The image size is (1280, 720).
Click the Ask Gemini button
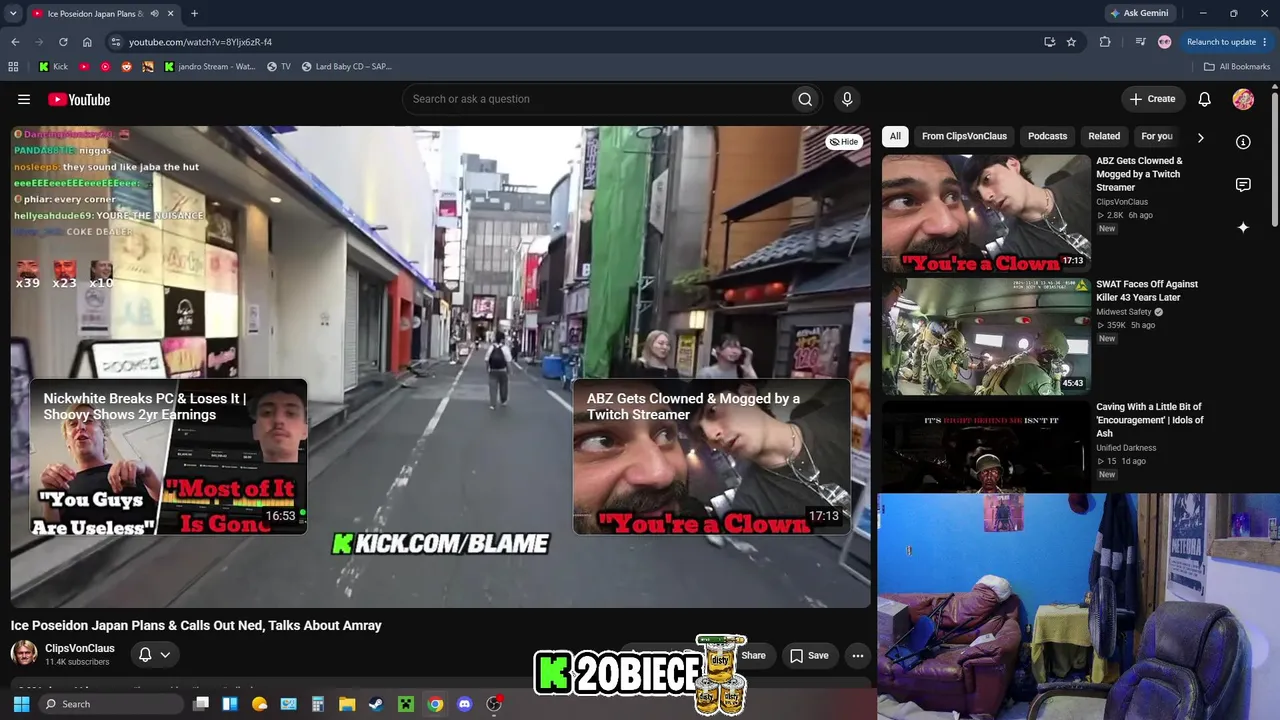(1138, 14)
